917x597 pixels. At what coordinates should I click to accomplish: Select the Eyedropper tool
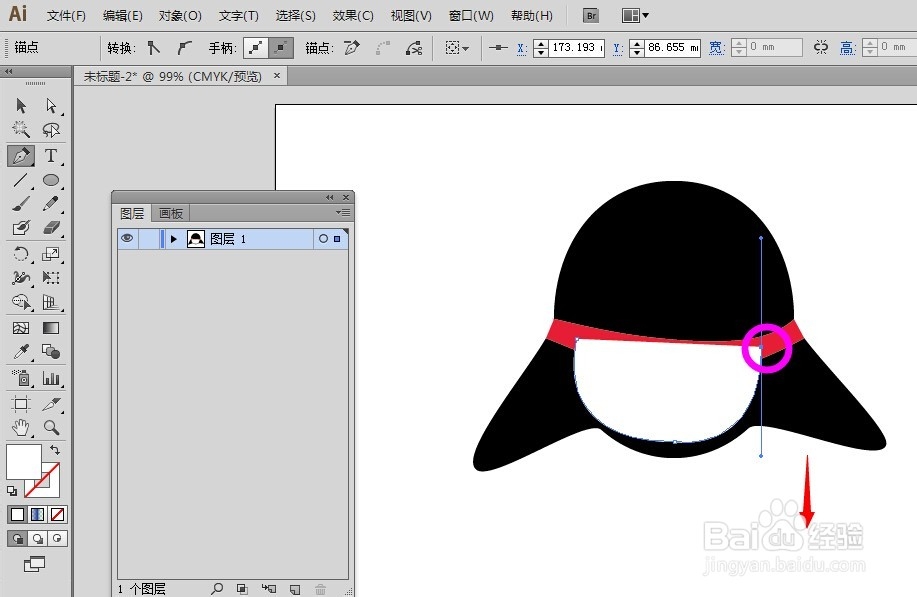coord(21,351)
